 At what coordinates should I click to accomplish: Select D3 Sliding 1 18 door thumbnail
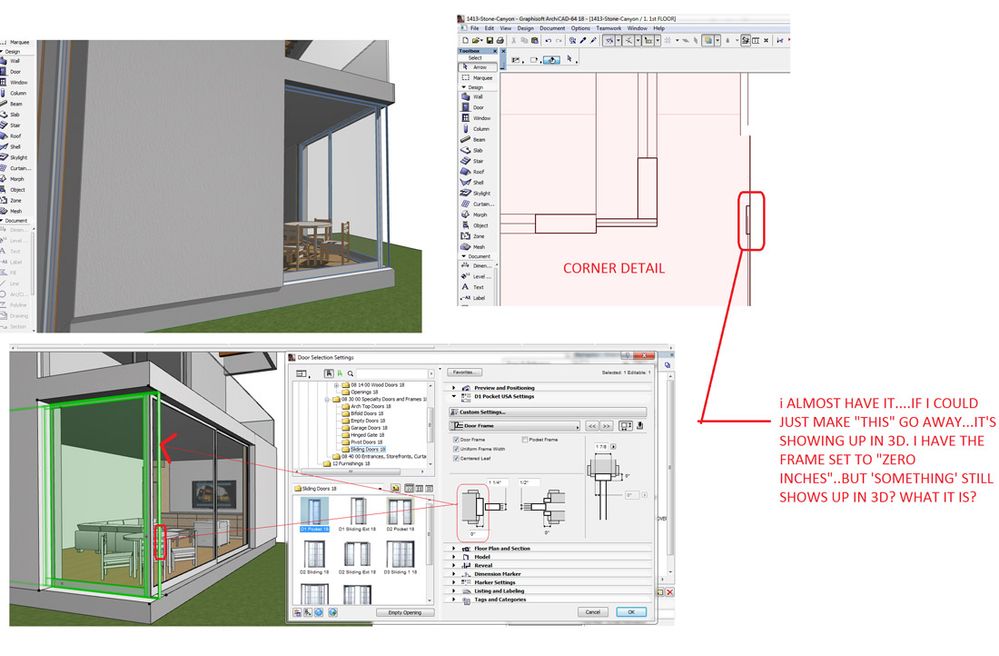coord(400,558)
